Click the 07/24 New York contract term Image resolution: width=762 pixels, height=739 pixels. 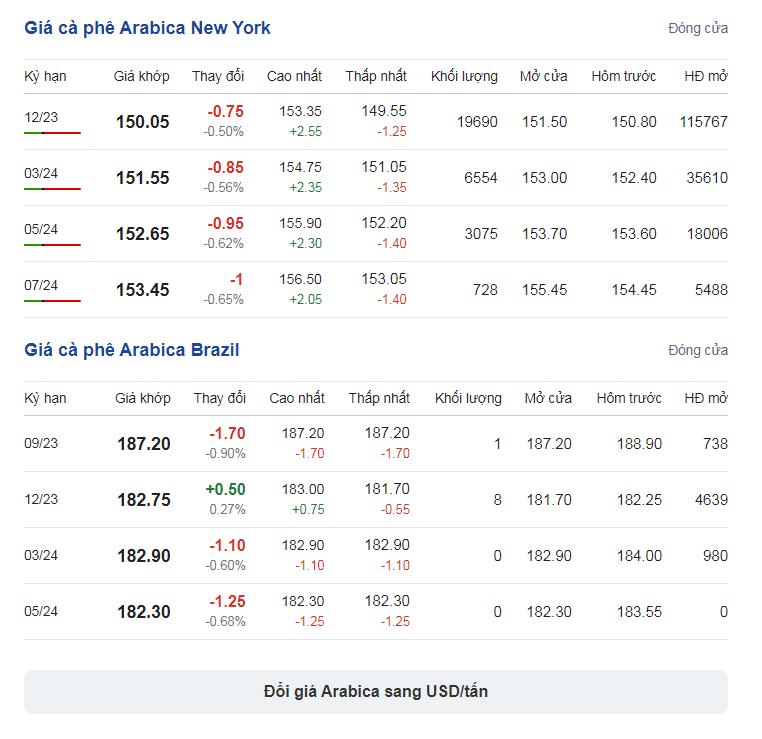tap(41, 286)
